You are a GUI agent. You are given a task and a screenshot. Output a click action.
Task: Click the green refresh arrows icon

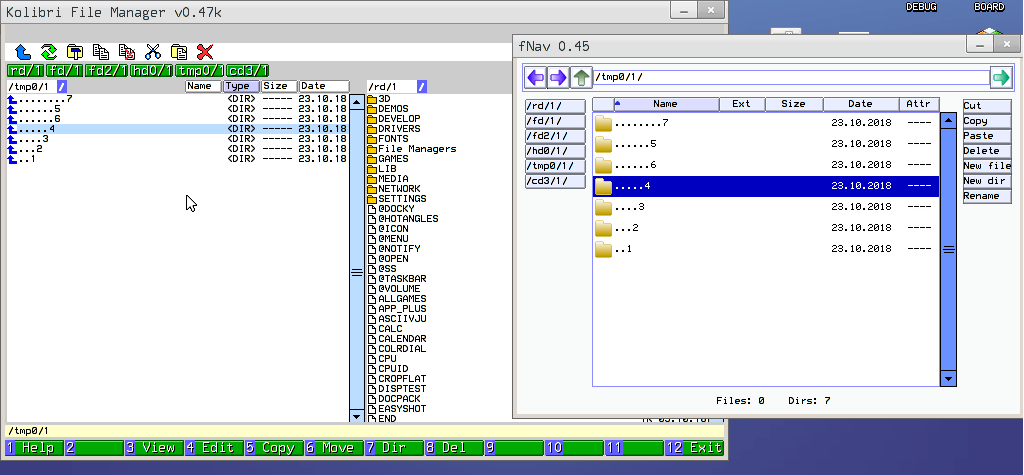[48, 52]
